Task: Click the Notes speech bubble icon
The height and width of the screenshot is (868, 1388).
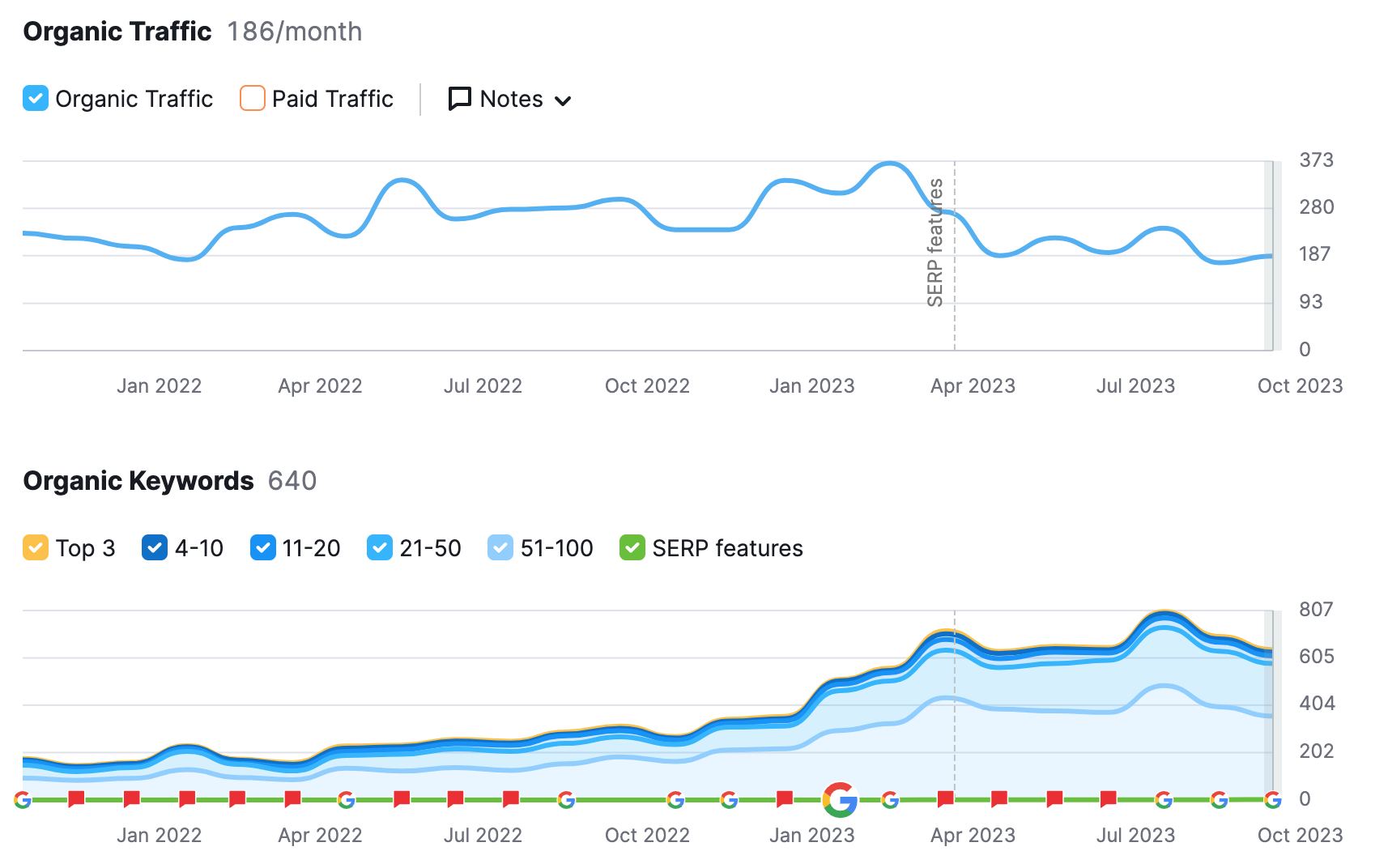Action: pos(460,99)
